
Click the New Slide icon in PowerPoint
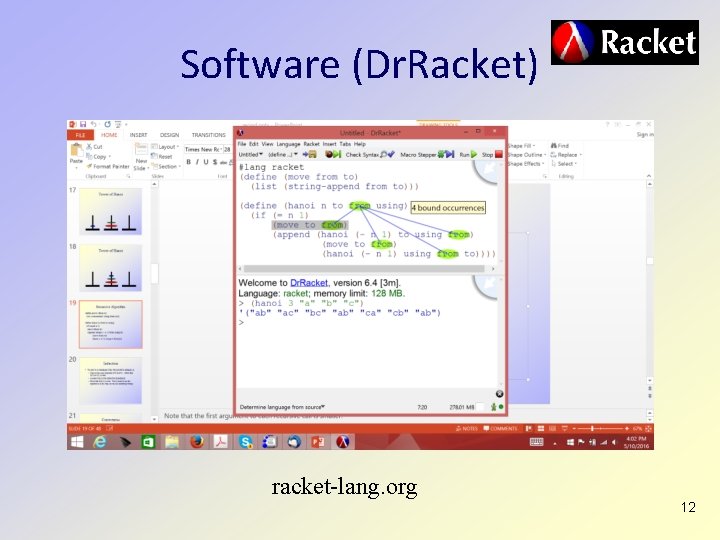point(141,150)
